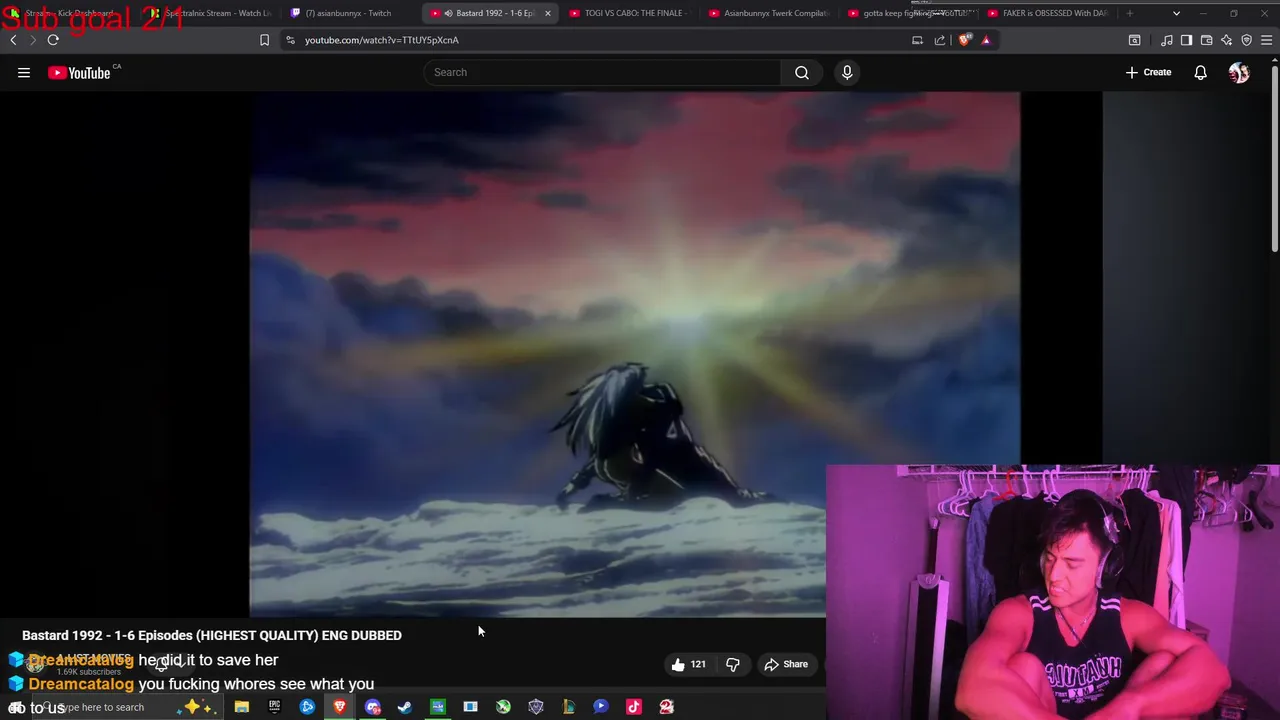The height and width of the screenshot is (720, 1280).
Task: Open the YouTube hamburger guide menu
Action: click(24, 72)
